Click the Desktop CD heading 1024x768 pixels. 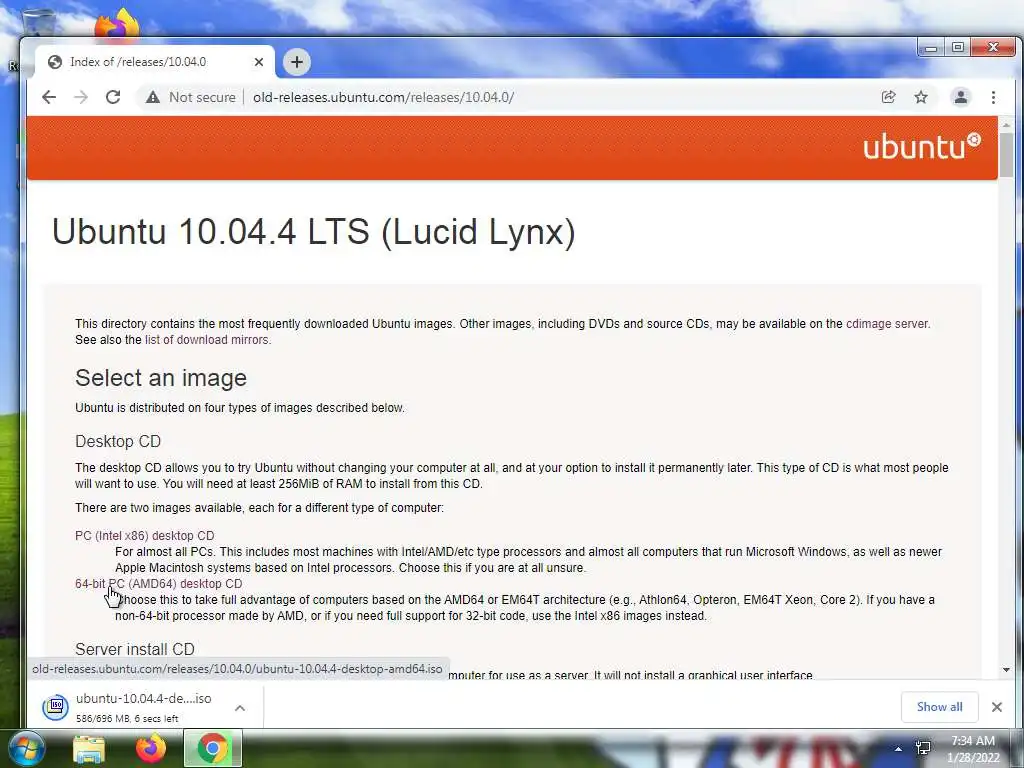click(118, 441)
